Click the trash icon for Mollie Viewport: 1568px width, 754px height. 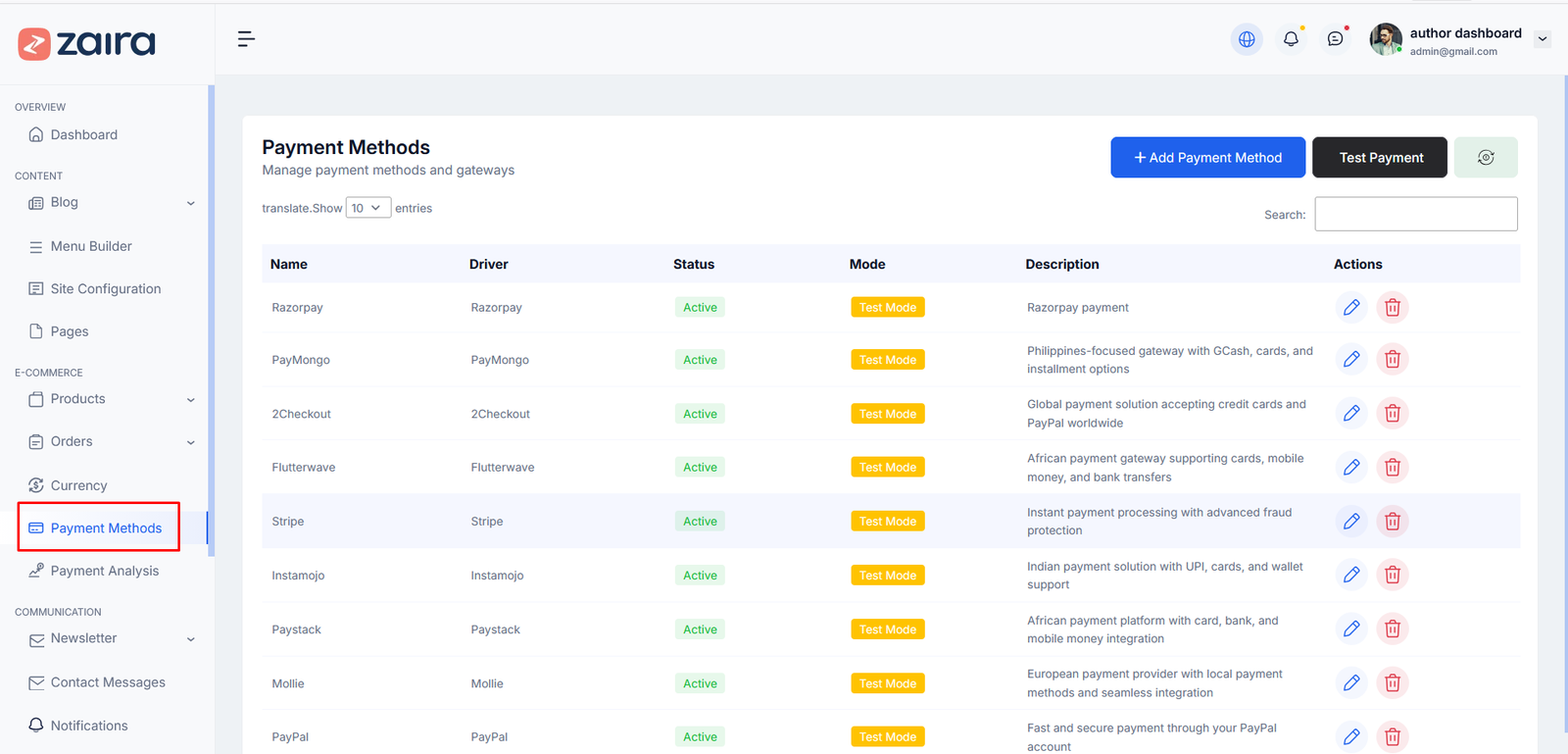(x=1392, y=683)
